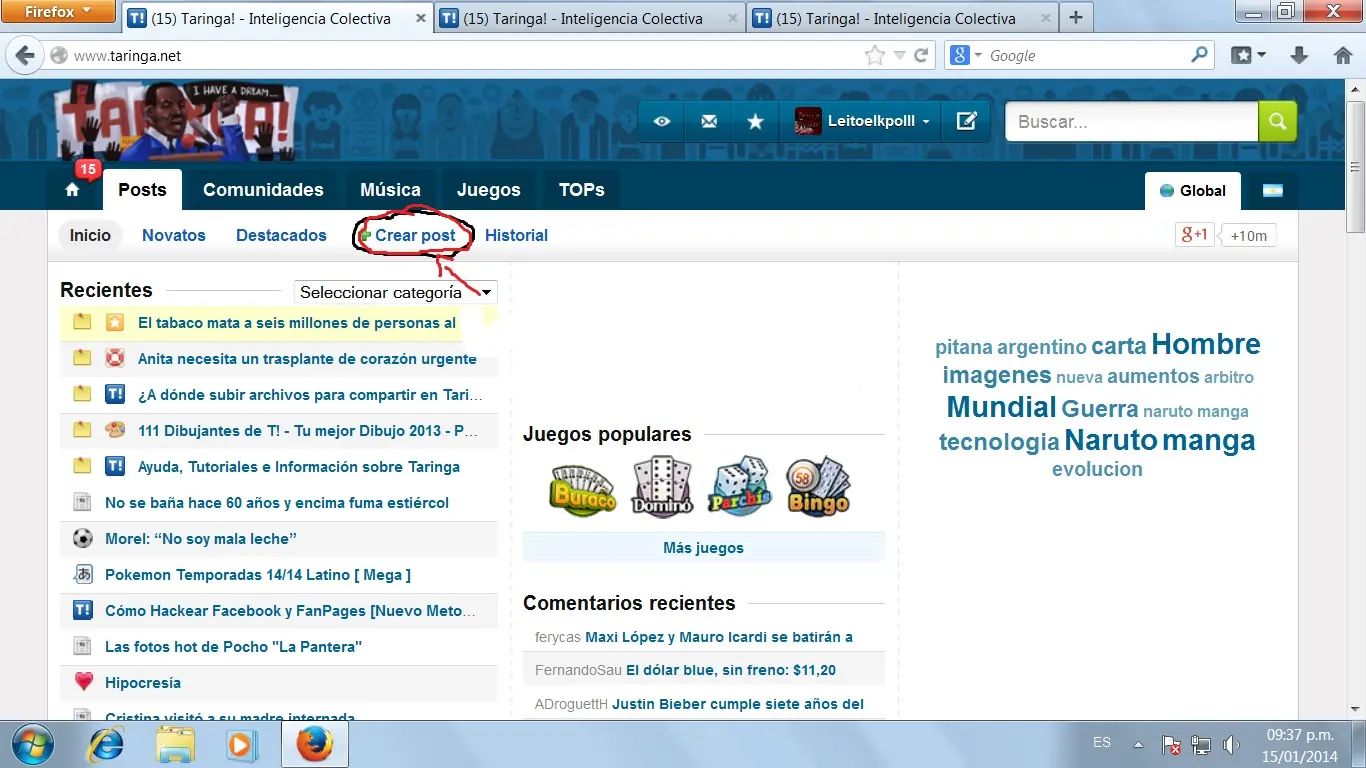The image size is (1366, 768).
Task: Open favorites star icon in header
Action: pyautogui.click(x=756, y=121)
